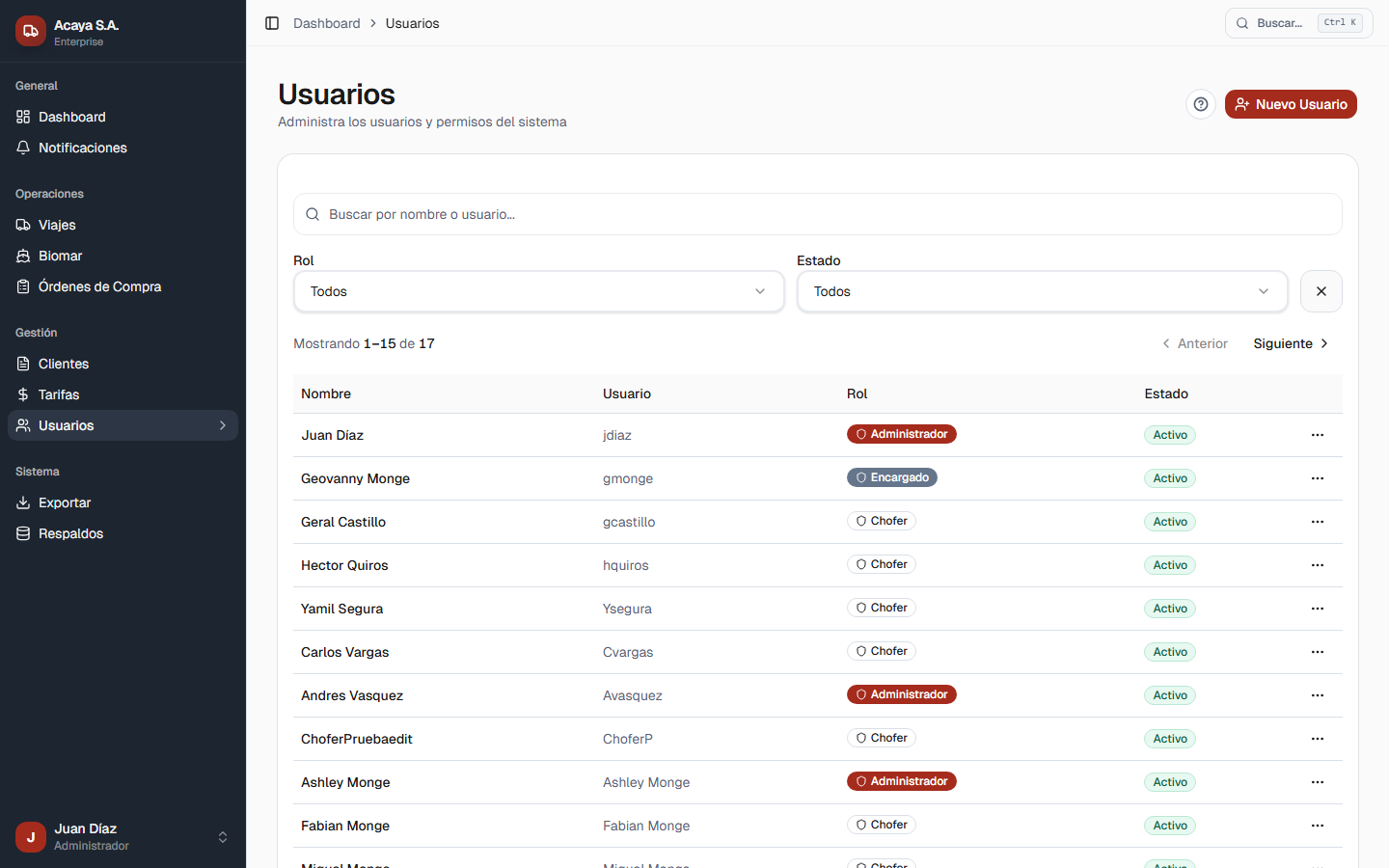Image resolution: width=1389 pixels, height=868 pixels.
Task: Expand the Estado filter dropdown
Action: [x=1042, y=291]
